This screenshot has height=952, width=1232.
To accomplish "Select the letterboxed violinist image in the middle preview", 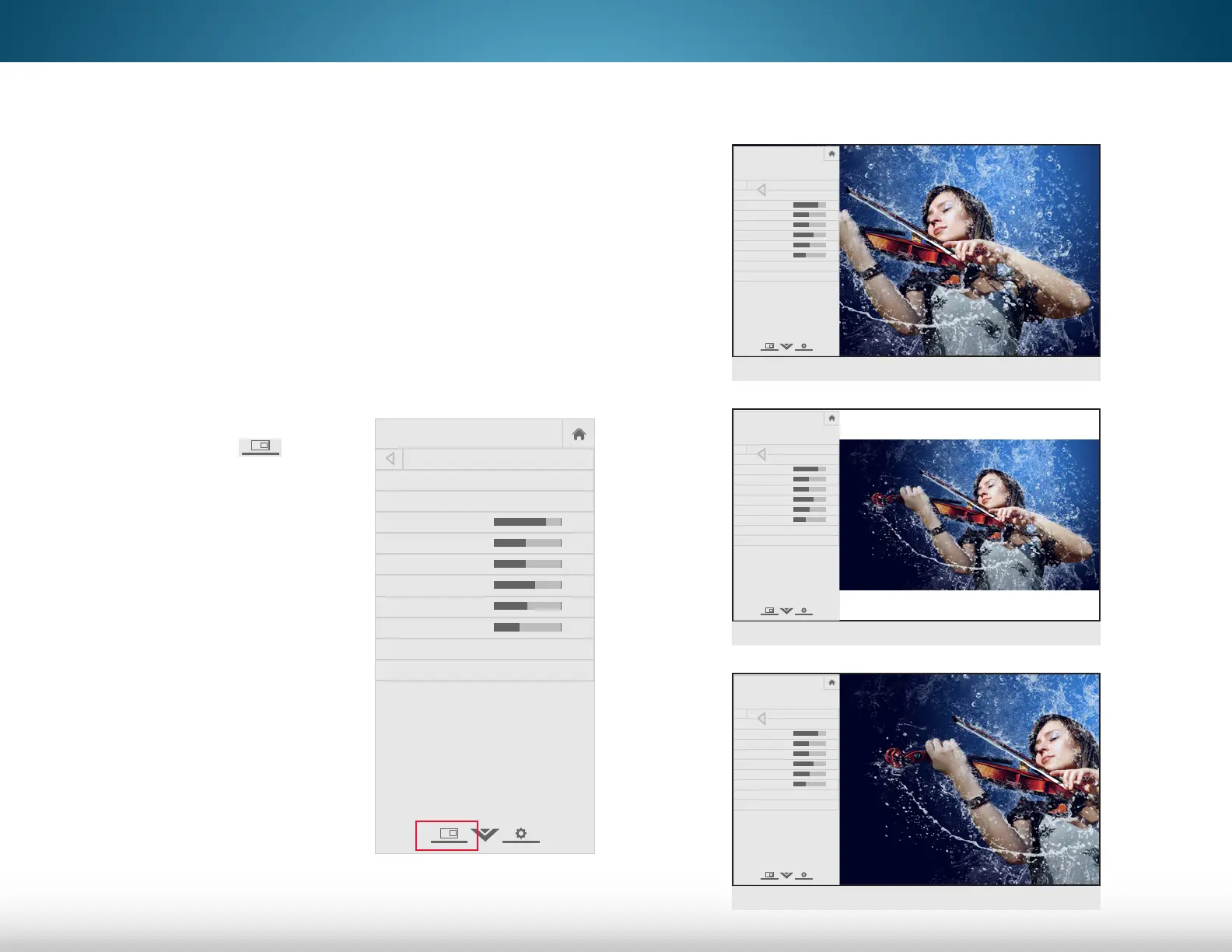I will [969, 515].
